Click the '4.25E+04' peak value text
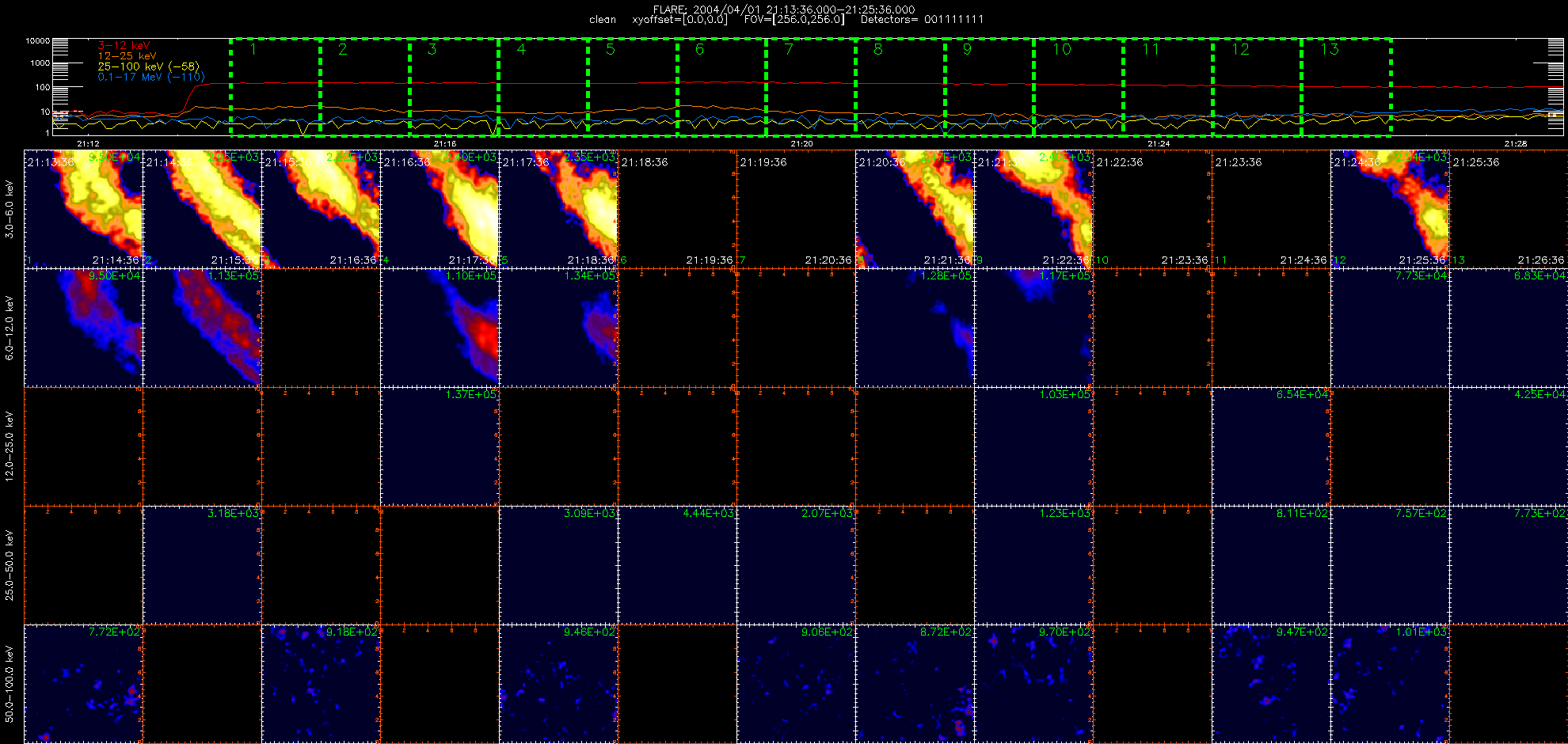This screenshot has height=744, width=1568. (x=1540, y=394)
